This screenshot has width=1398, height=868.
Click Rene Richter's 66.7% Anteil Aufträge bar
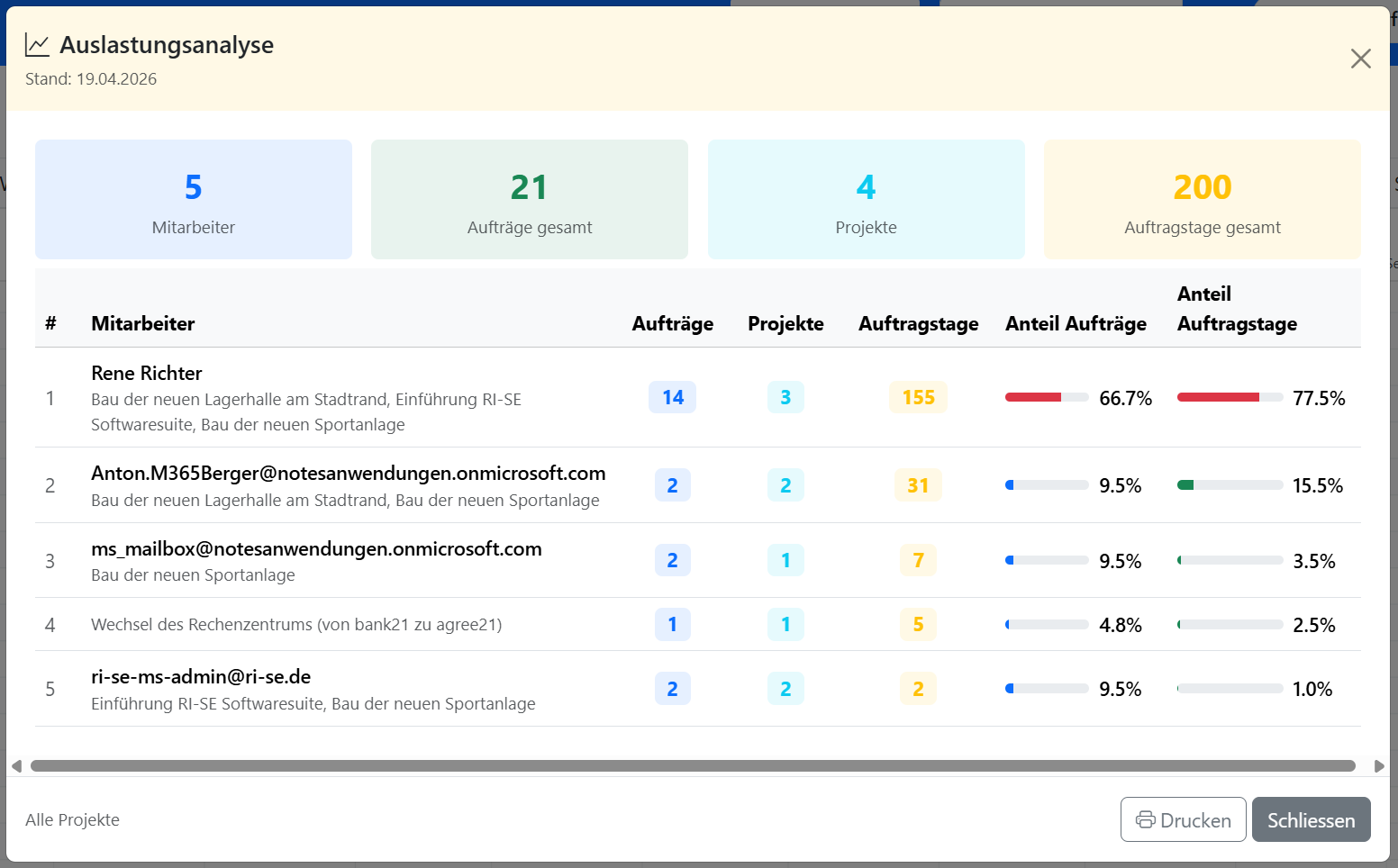pos(1046,397)
